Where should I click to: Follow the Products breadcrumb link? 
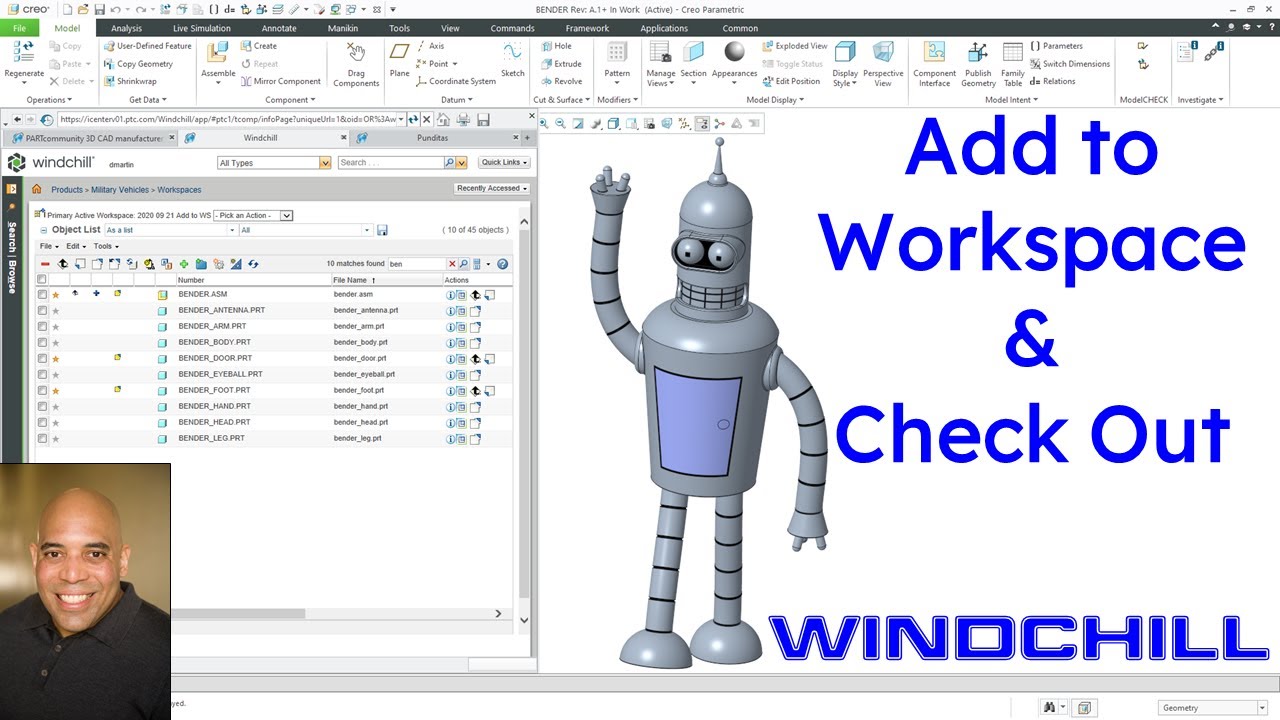(67, 190)
